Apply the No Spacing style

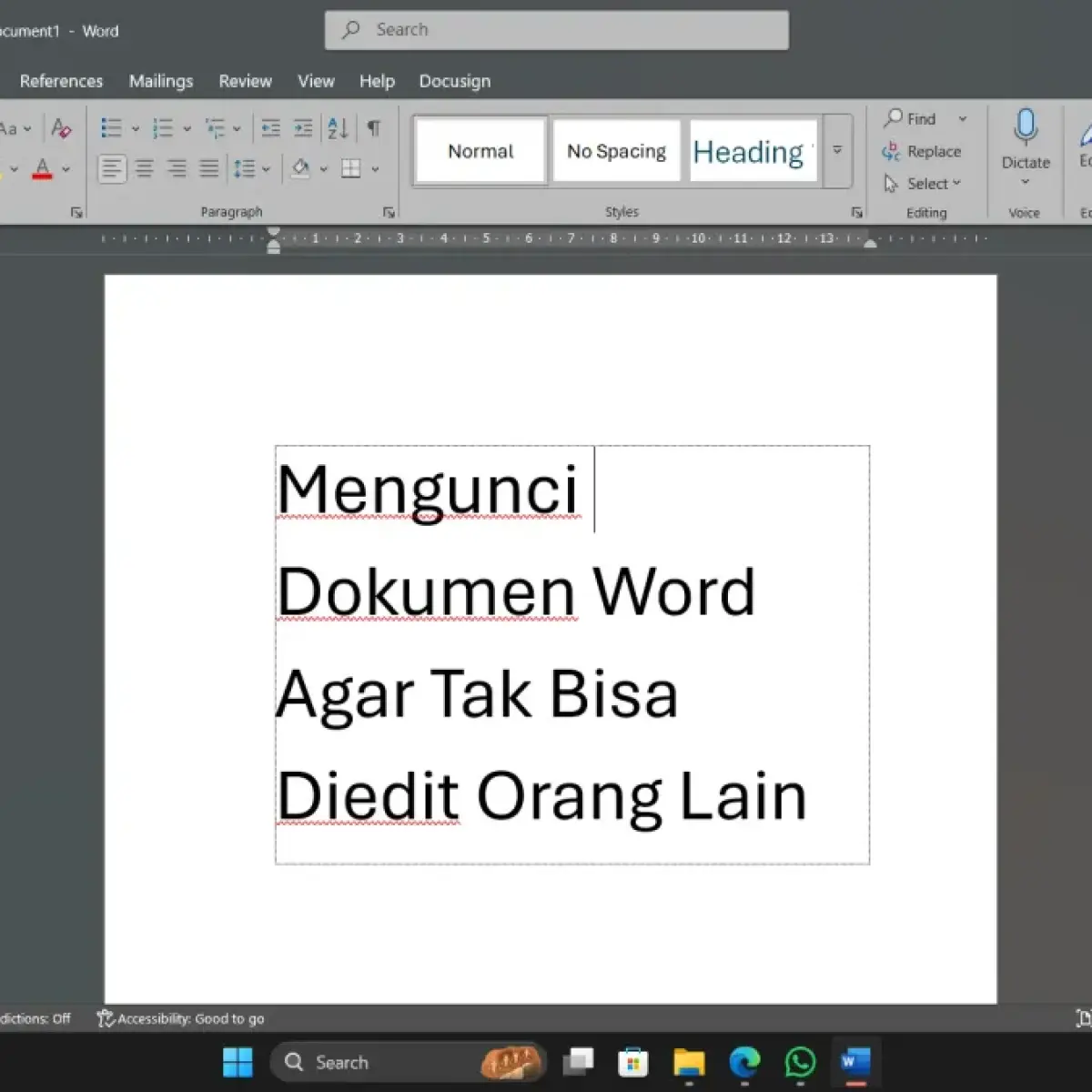[616, 151]
